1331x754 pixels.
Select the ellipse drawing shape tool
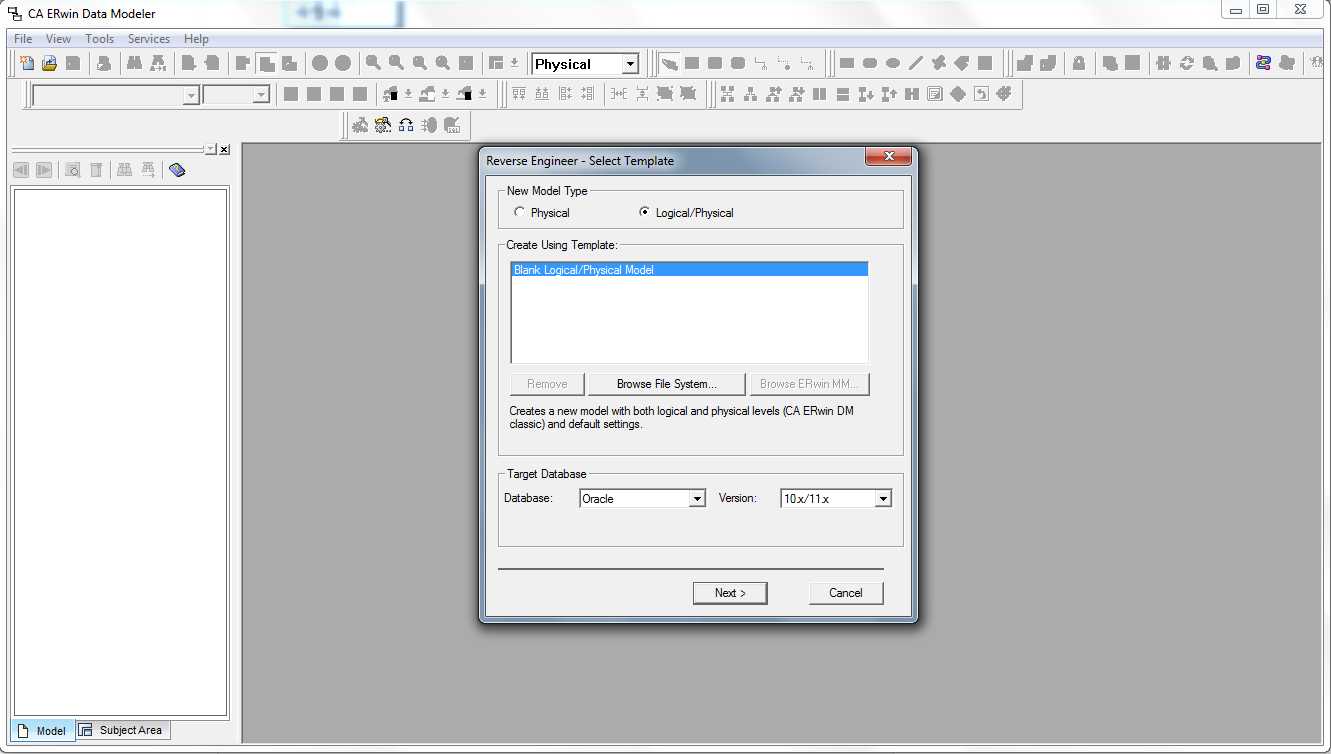[x=893, y=63]
